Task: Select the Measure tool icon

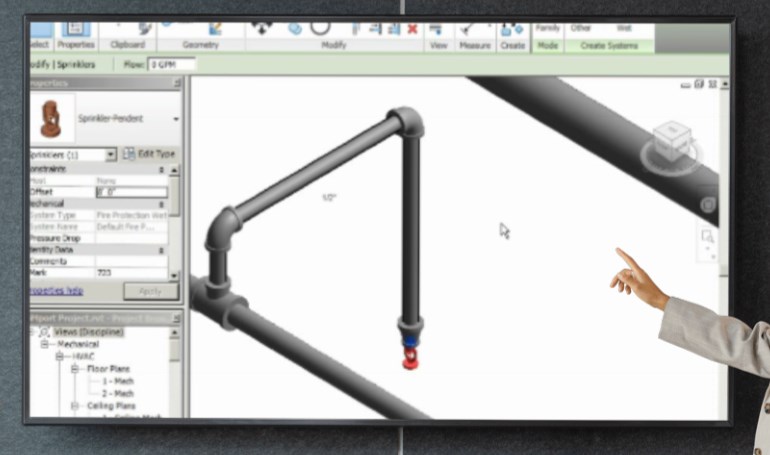Action: point(467,29)
